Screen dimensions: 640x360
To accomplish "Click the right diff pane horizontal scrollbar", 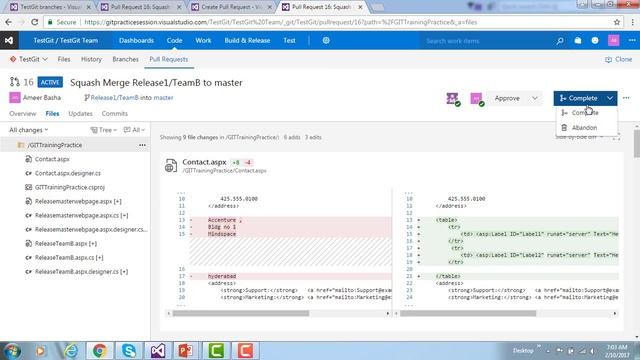I will tap(468, 313).
